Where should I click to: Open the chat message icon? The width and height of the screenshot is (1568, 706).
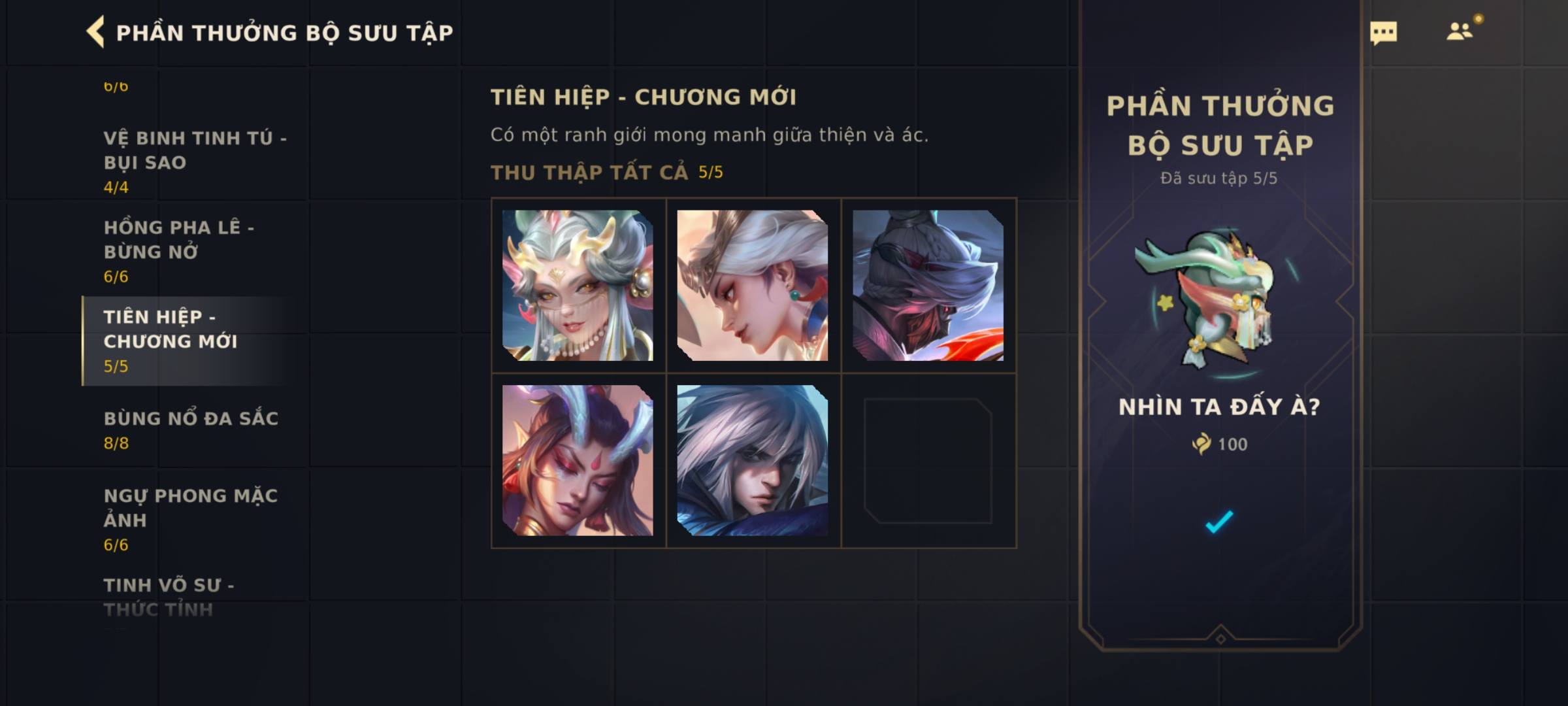click(1383, 33)
